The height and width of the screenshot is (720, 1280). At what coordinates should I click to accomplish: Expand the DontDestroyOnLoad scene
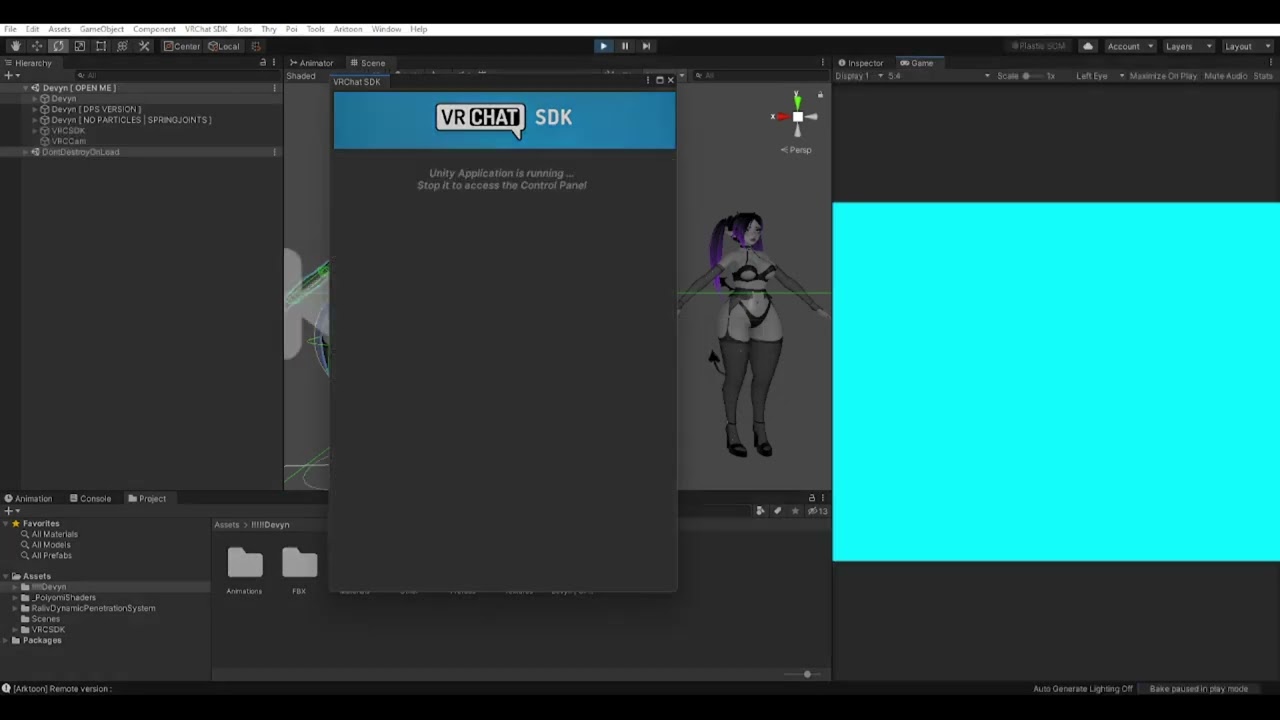point(26,152)
